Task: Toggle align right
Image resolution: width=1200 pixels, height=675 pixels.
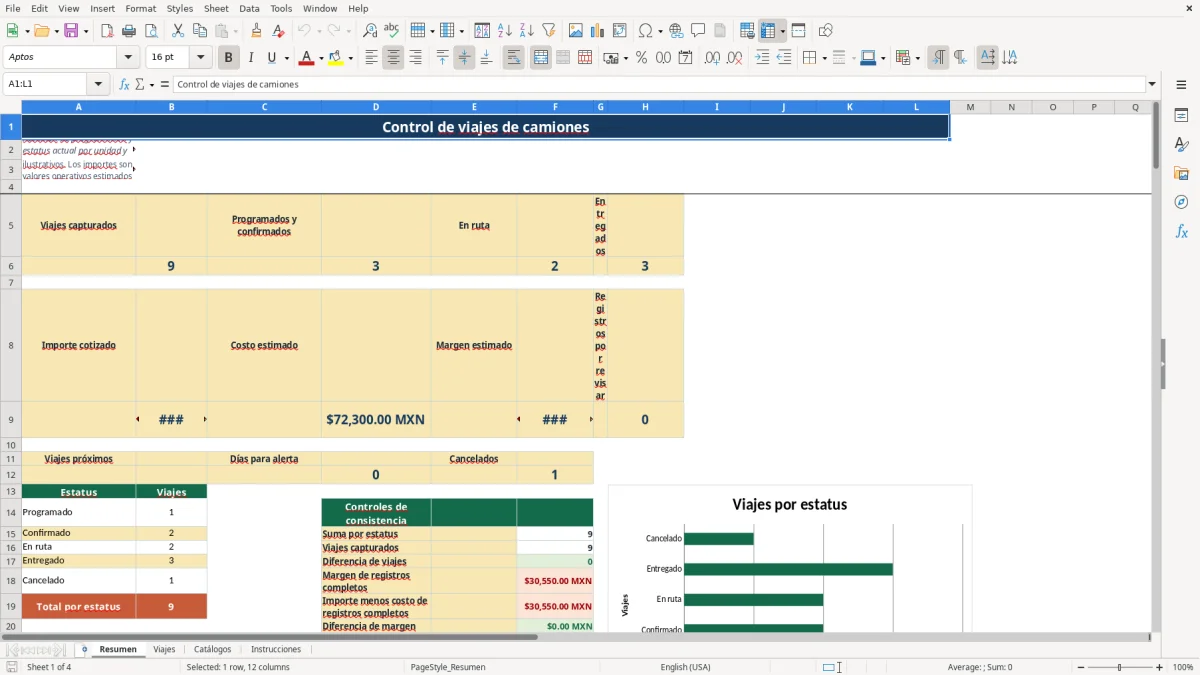Action: (x=416, y=58)
